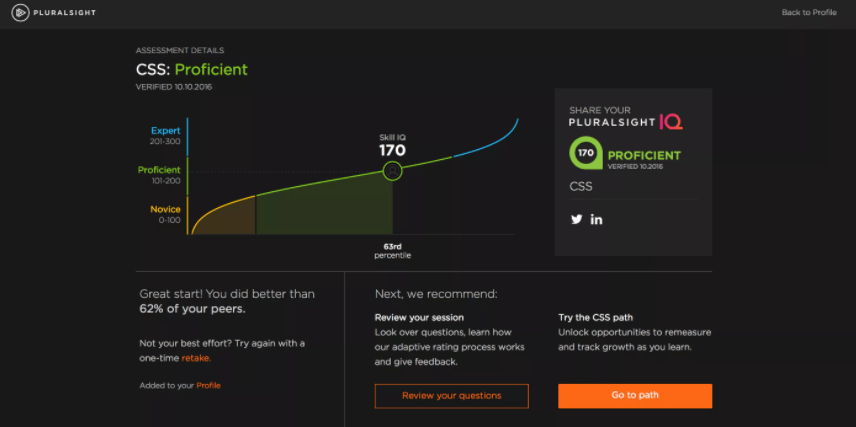Click the green 170 badge circle
This screenshot has width=856, height=427.
point(585,154)
